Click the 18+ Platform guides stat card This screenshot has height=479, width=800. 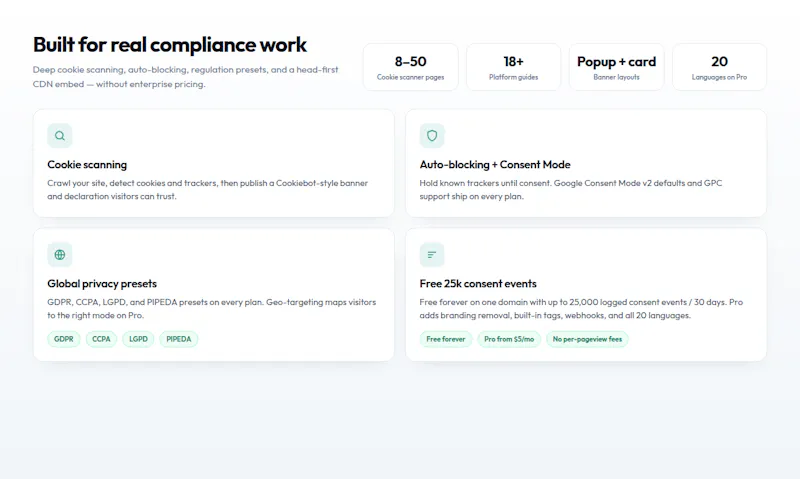(514, 67)
